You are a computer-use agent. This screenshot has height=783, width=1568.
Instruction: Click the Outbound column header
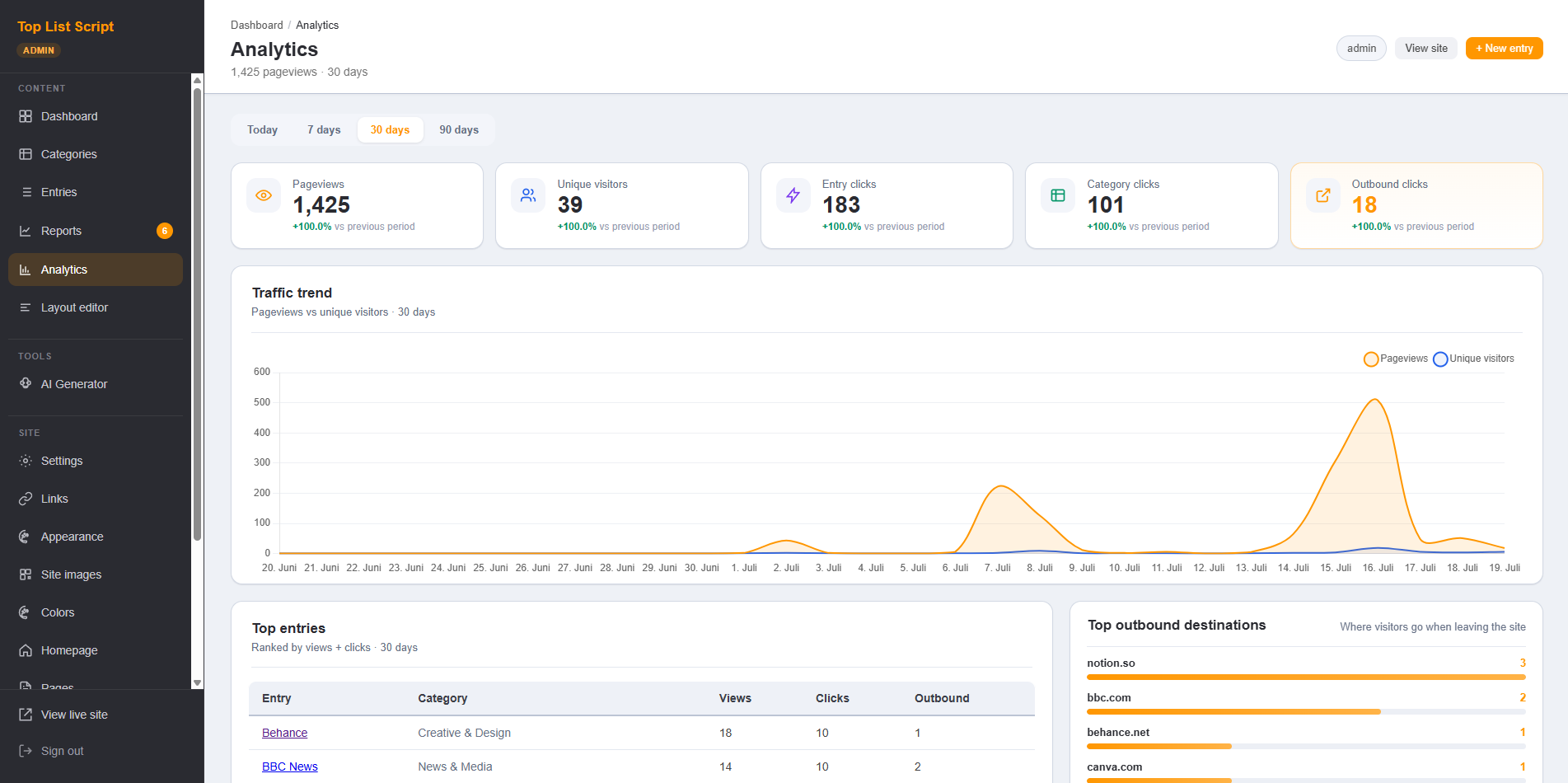[x=942, y=698]
